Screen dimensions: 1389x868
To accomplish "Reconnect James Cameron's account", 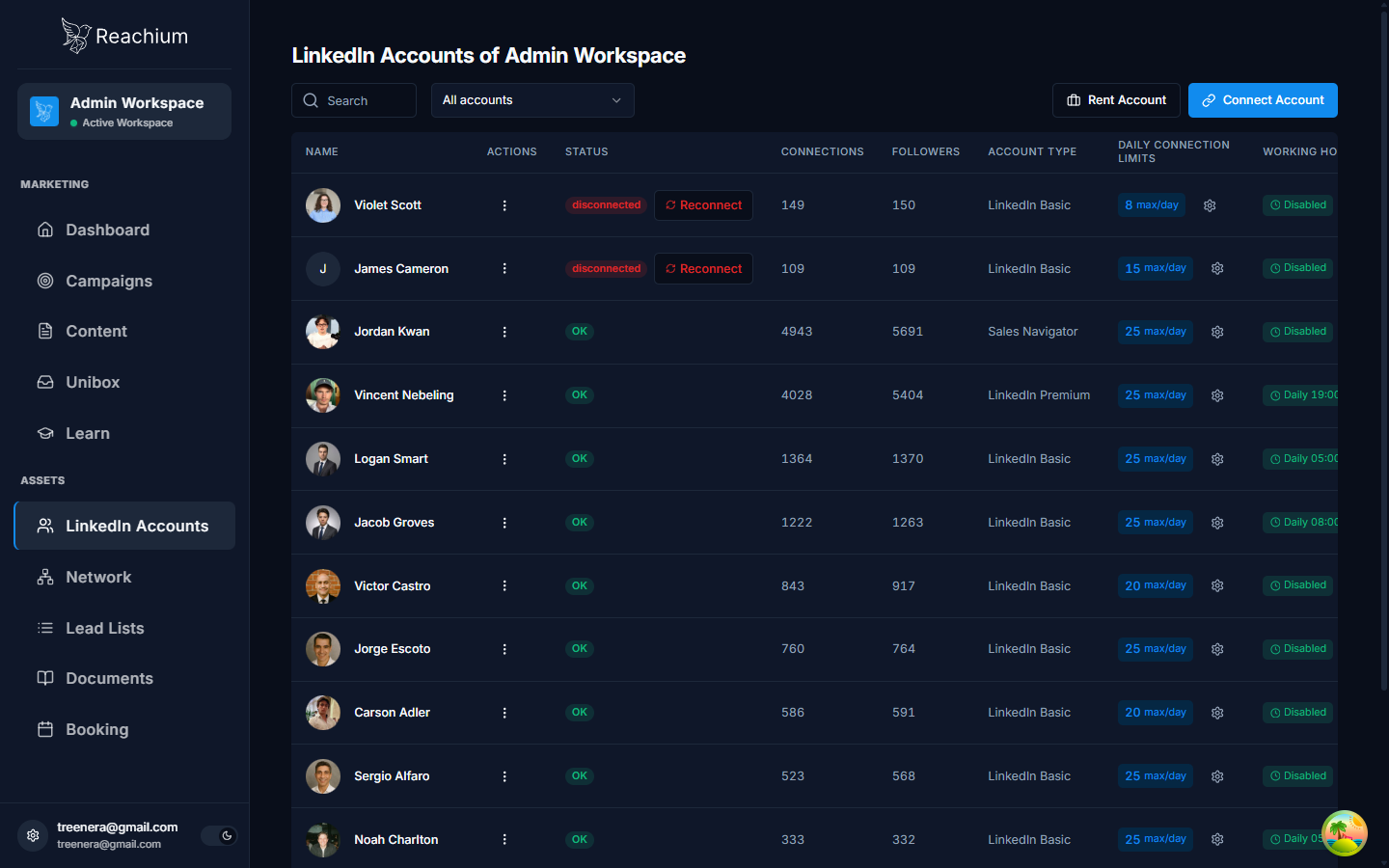I will pyautogui.click(x=703, y=268).
